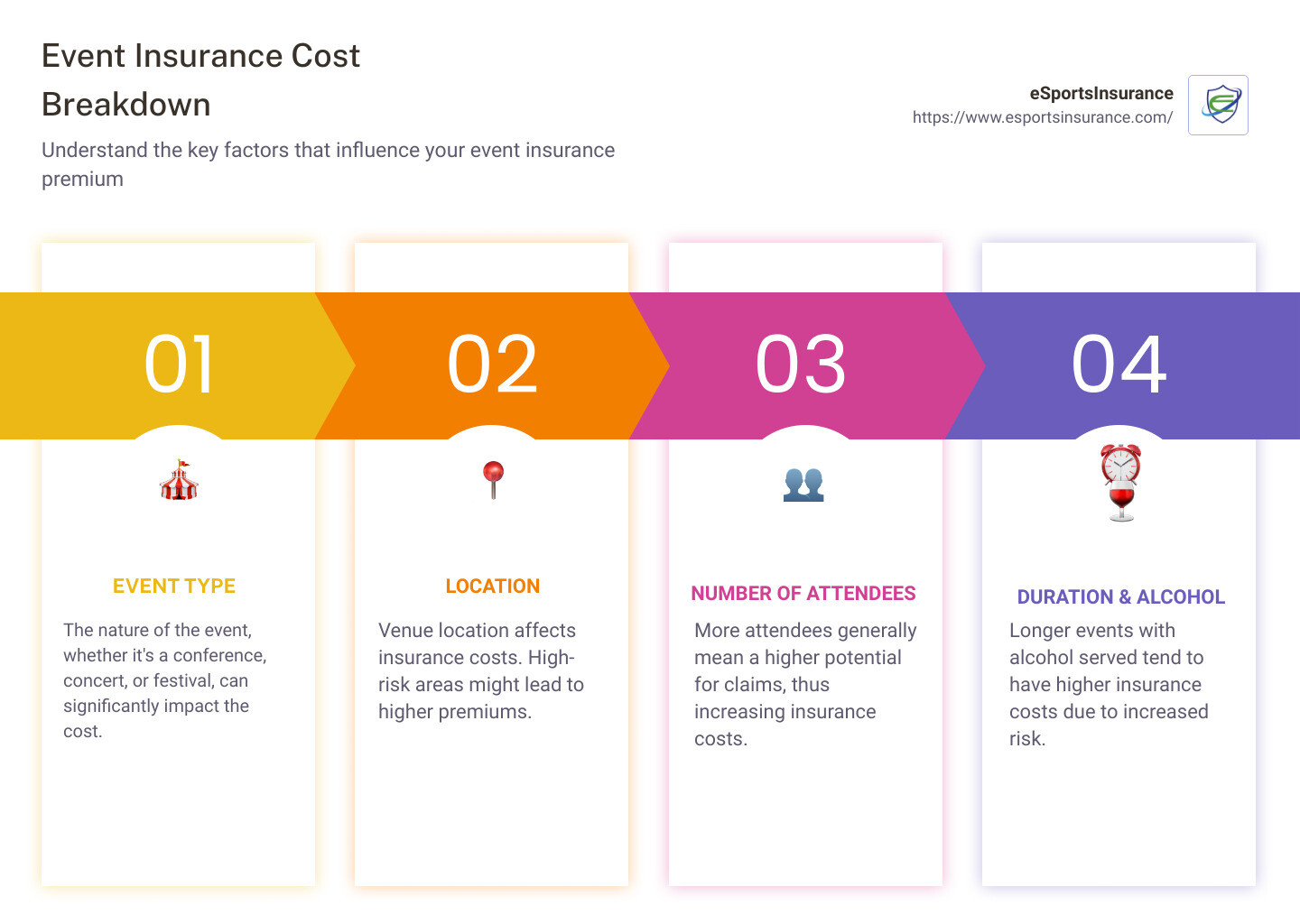Click the circus tent Event Type icon
The width and height of the screenshot is (1300, 924).
coord(178,481)
